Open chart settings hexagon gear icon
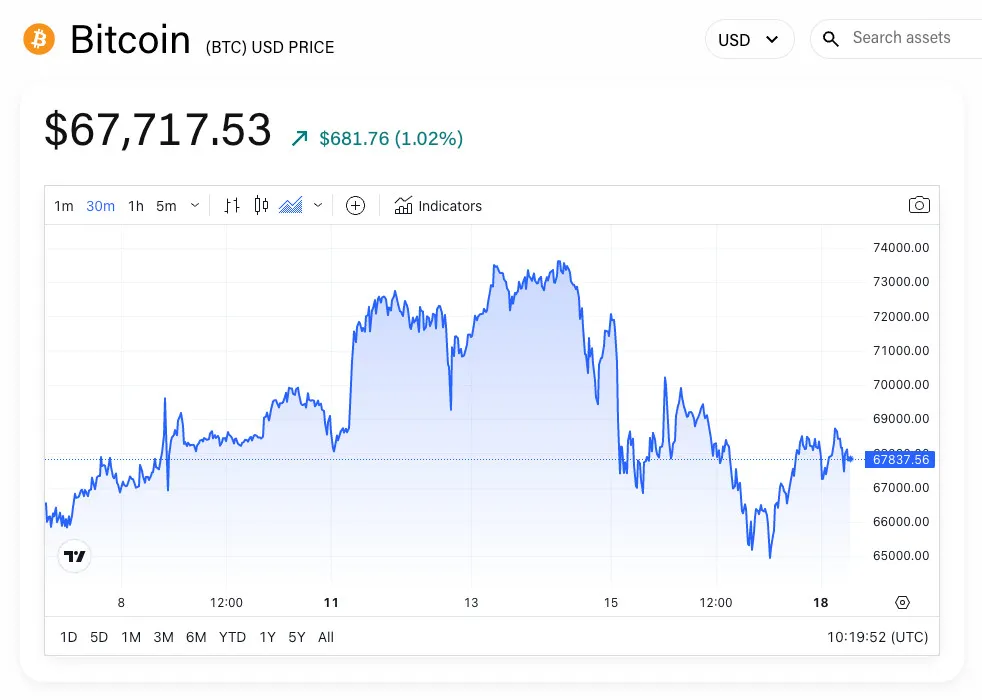Viewport: 982px width, 700px height. 903,602
